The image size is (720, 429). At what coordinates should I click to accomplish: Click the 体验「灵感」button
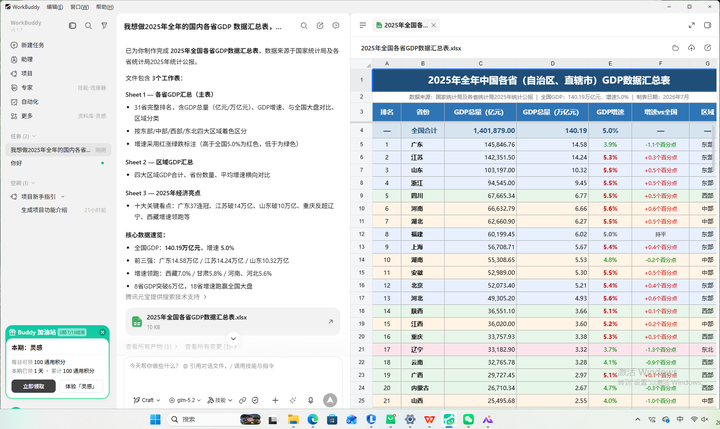81,386
